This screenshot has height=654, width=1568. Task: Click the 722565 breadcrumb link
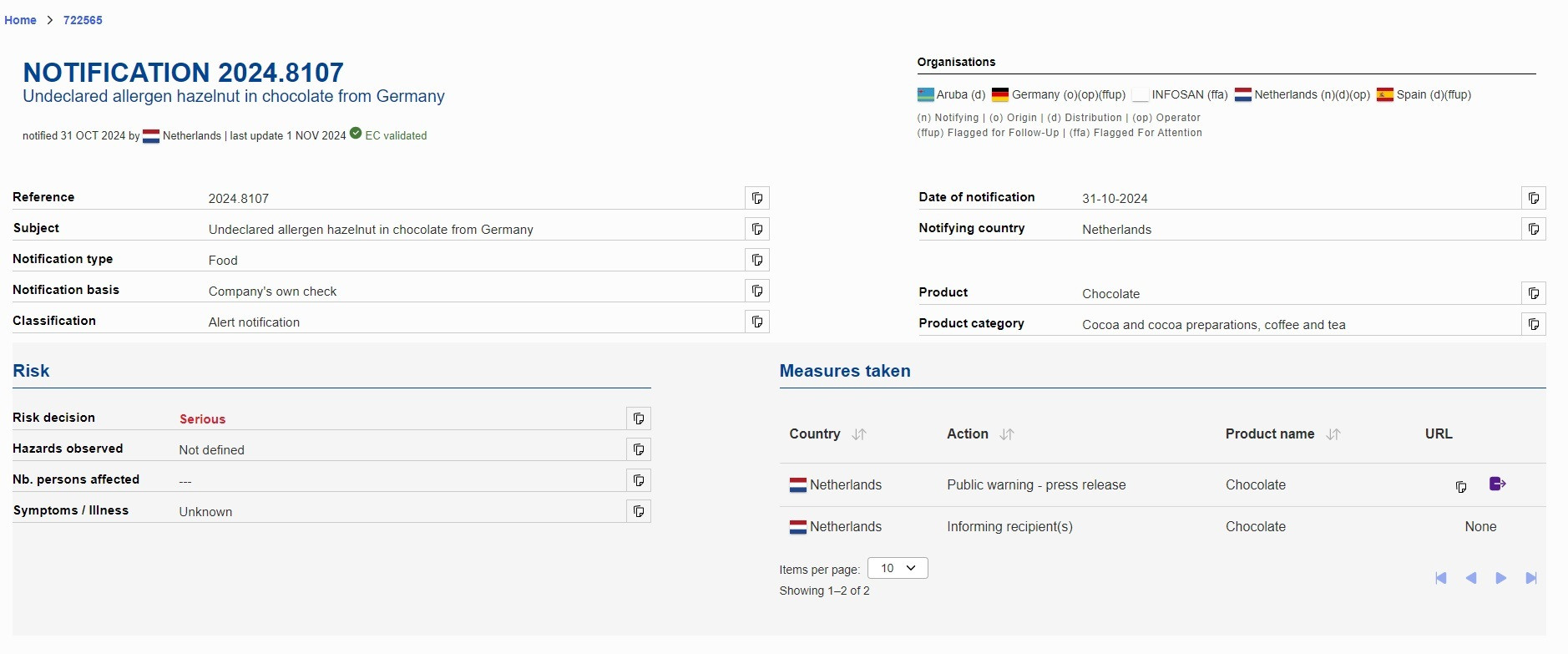(x=83, y=20)
